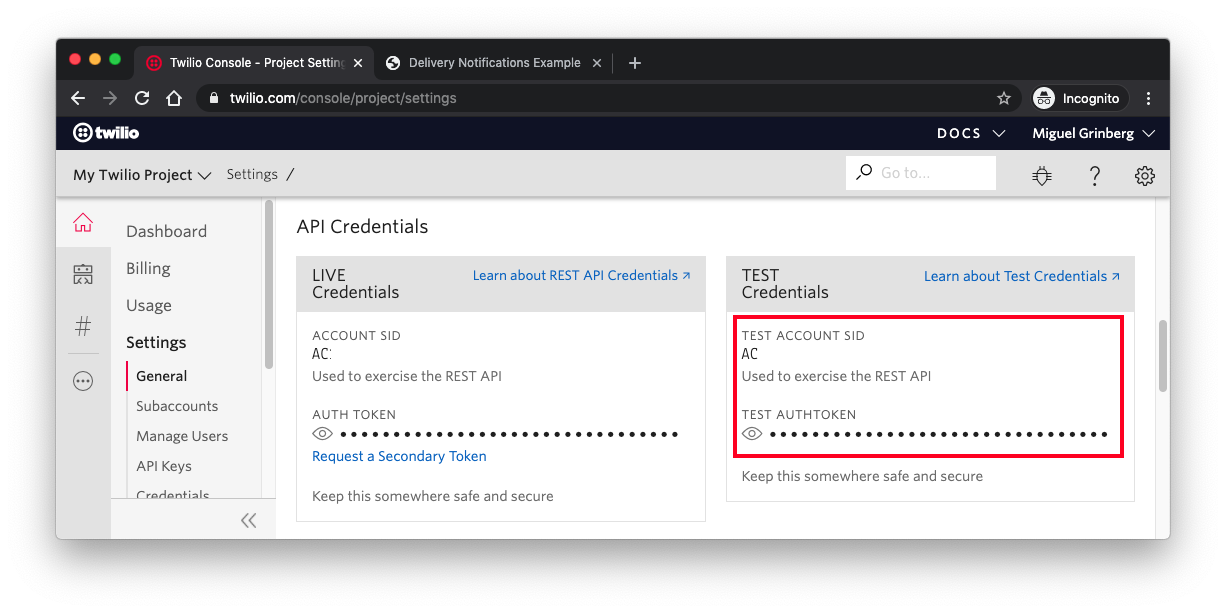Image resolution: width=1226 pixels, height=613 pixels.
Task: Close Delivery Notifications Example tab
Action: [x=597, y=63]
